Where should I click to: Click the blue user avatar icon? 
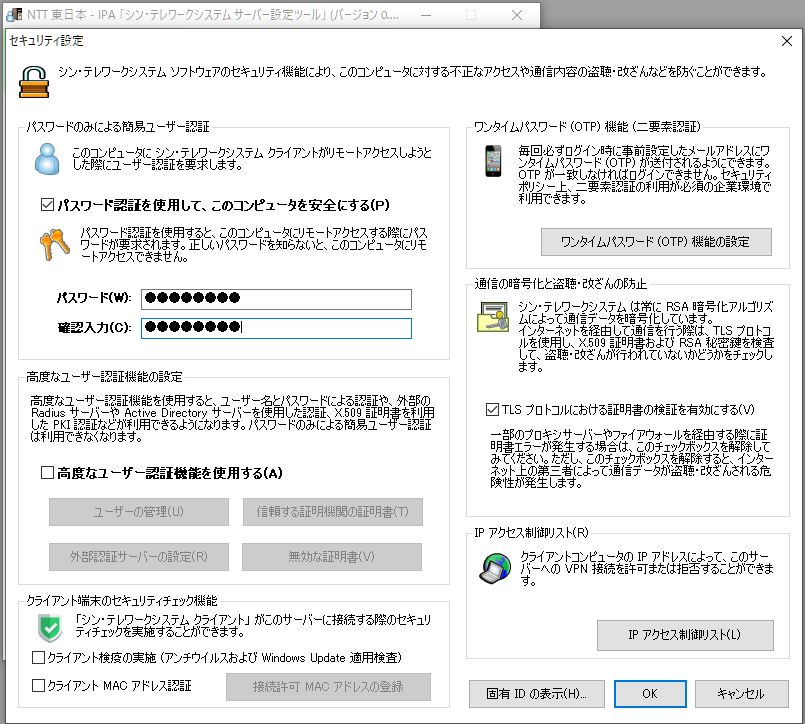pos(47,159)
